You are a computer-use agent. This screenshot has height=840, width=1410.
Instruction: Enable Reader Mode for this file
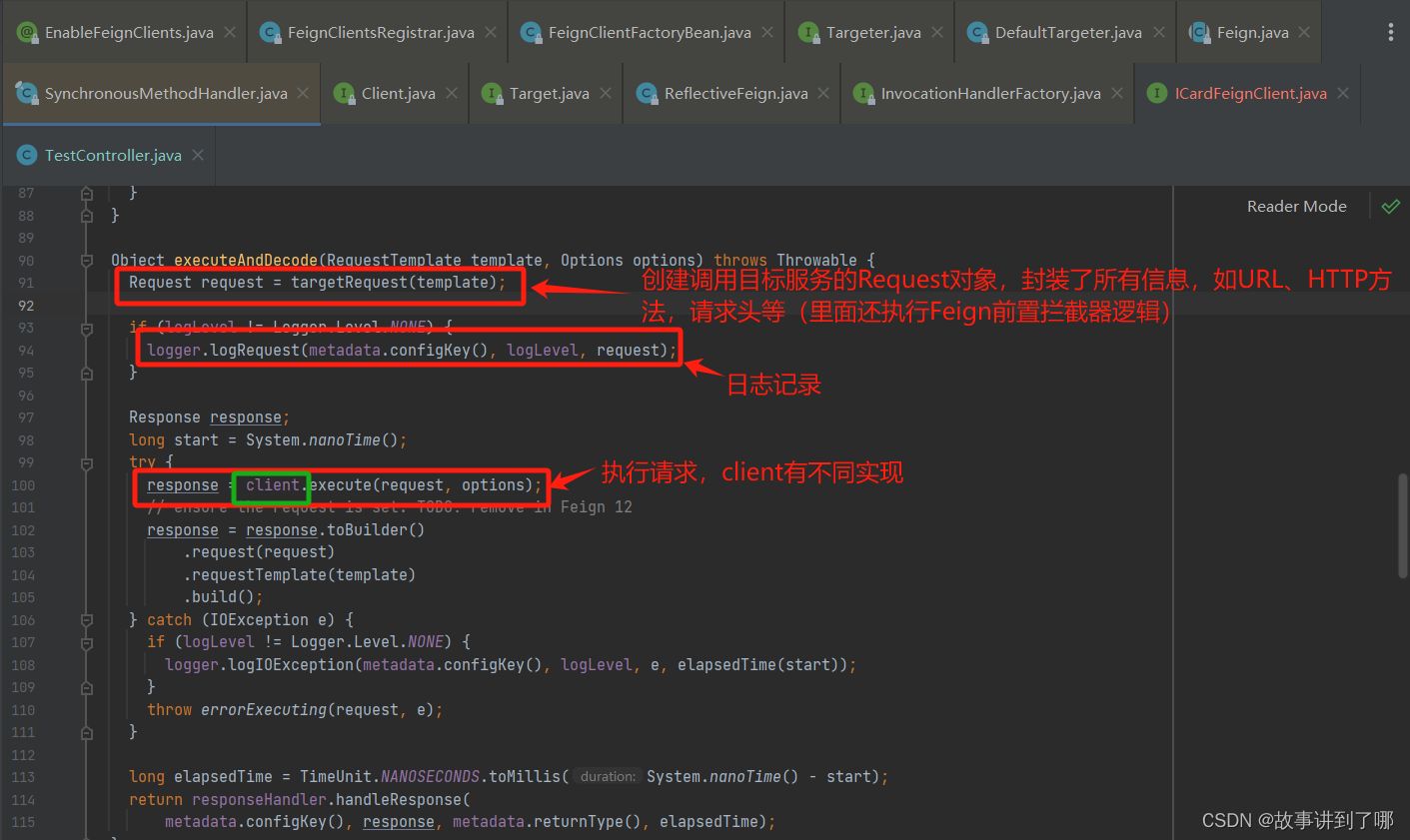point(1296,207)
